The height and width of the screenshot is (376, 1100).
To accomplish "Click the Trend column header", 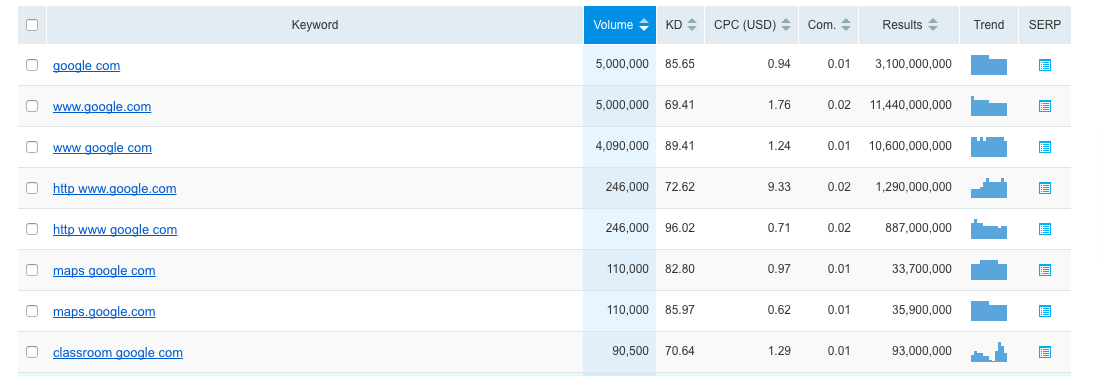I will [x=988, y=25].
